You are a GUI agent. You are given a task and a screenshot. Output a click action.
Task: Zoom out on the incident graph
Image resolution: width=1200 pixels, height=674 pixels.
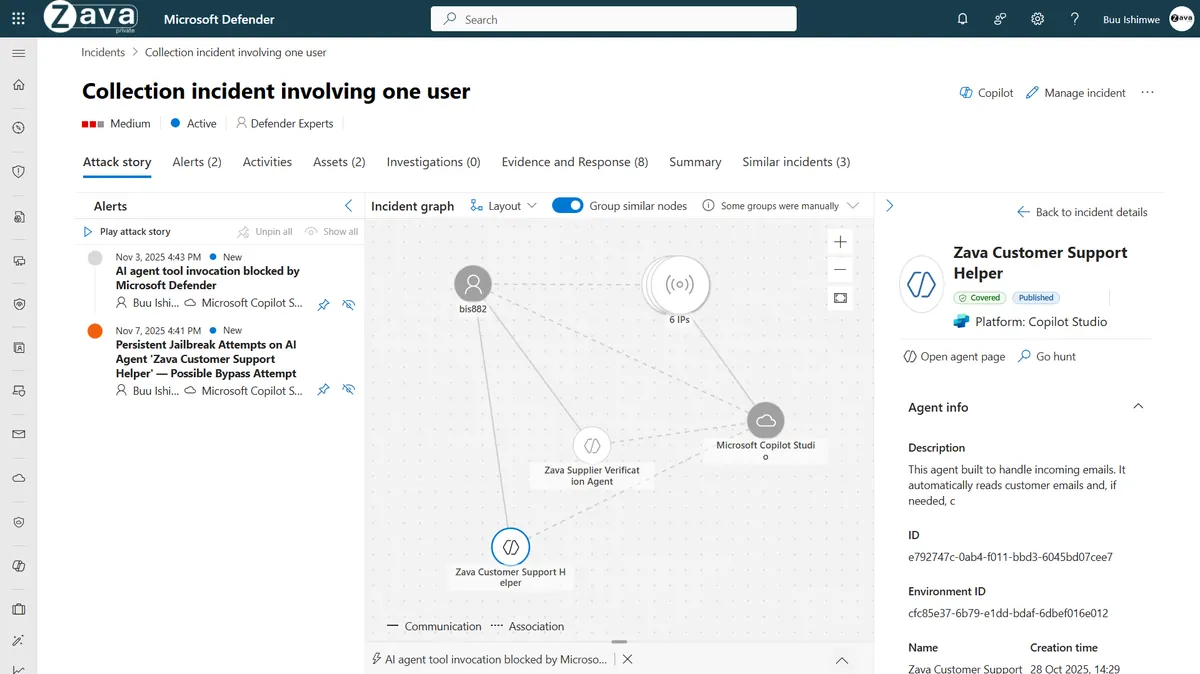(840, 270)
